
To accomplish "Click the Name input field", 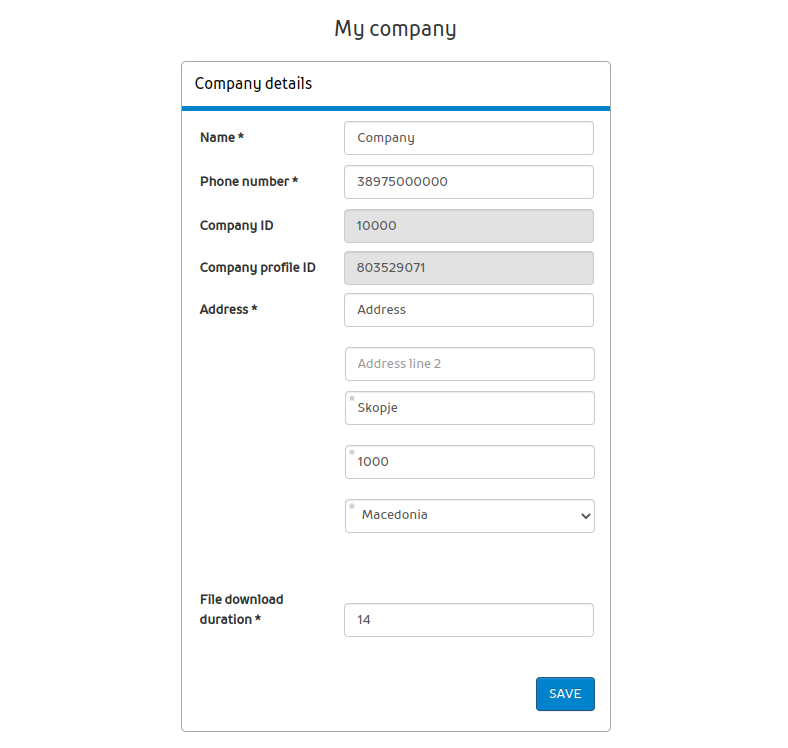I will tap(468, 138).
